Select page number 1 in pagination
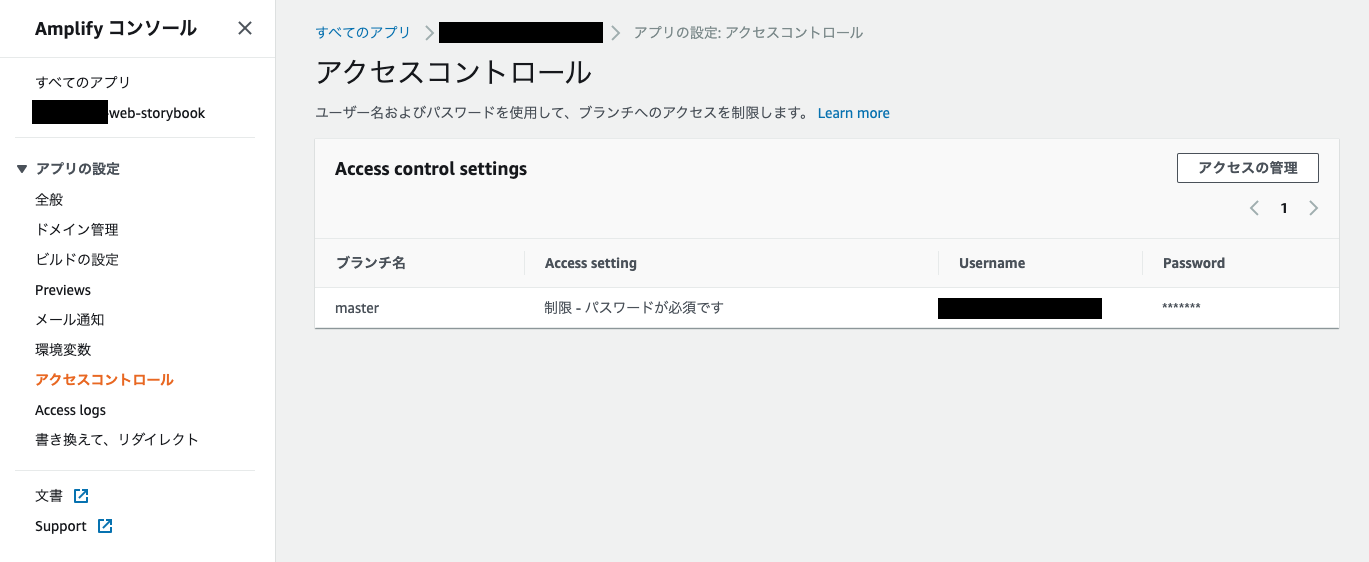This screenshot has width=1369, height=562. [1284, 208]
